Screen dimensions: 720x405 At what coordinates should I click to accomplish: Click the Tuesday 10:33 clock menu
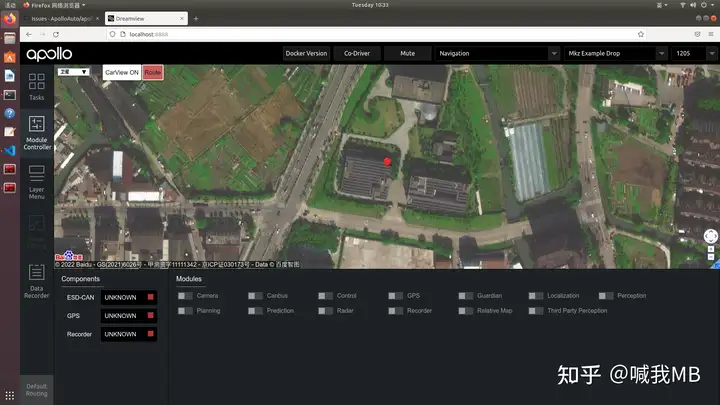point(370,5)
